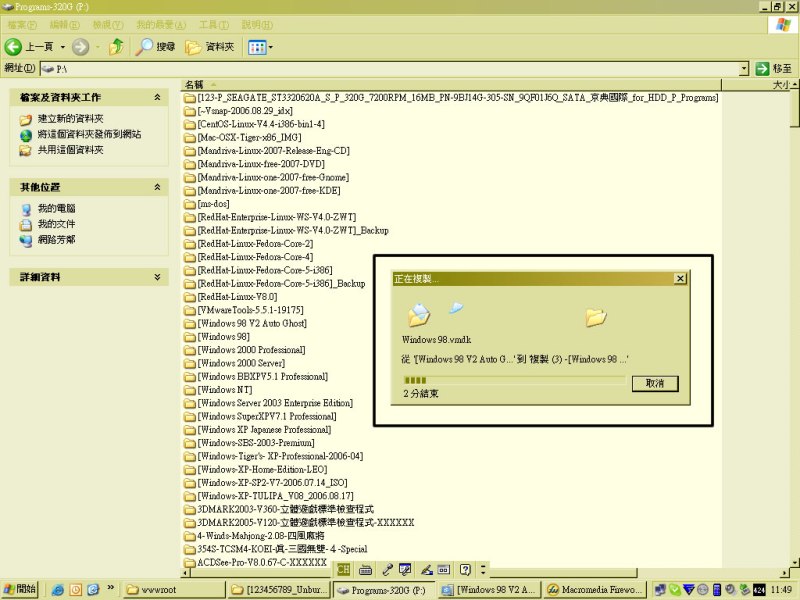Image resolution: width=800 pixels, height=600 pixels.
Task: Open the 搜尋 search pane
Action: pyautogui.click(x=156, y=47)
